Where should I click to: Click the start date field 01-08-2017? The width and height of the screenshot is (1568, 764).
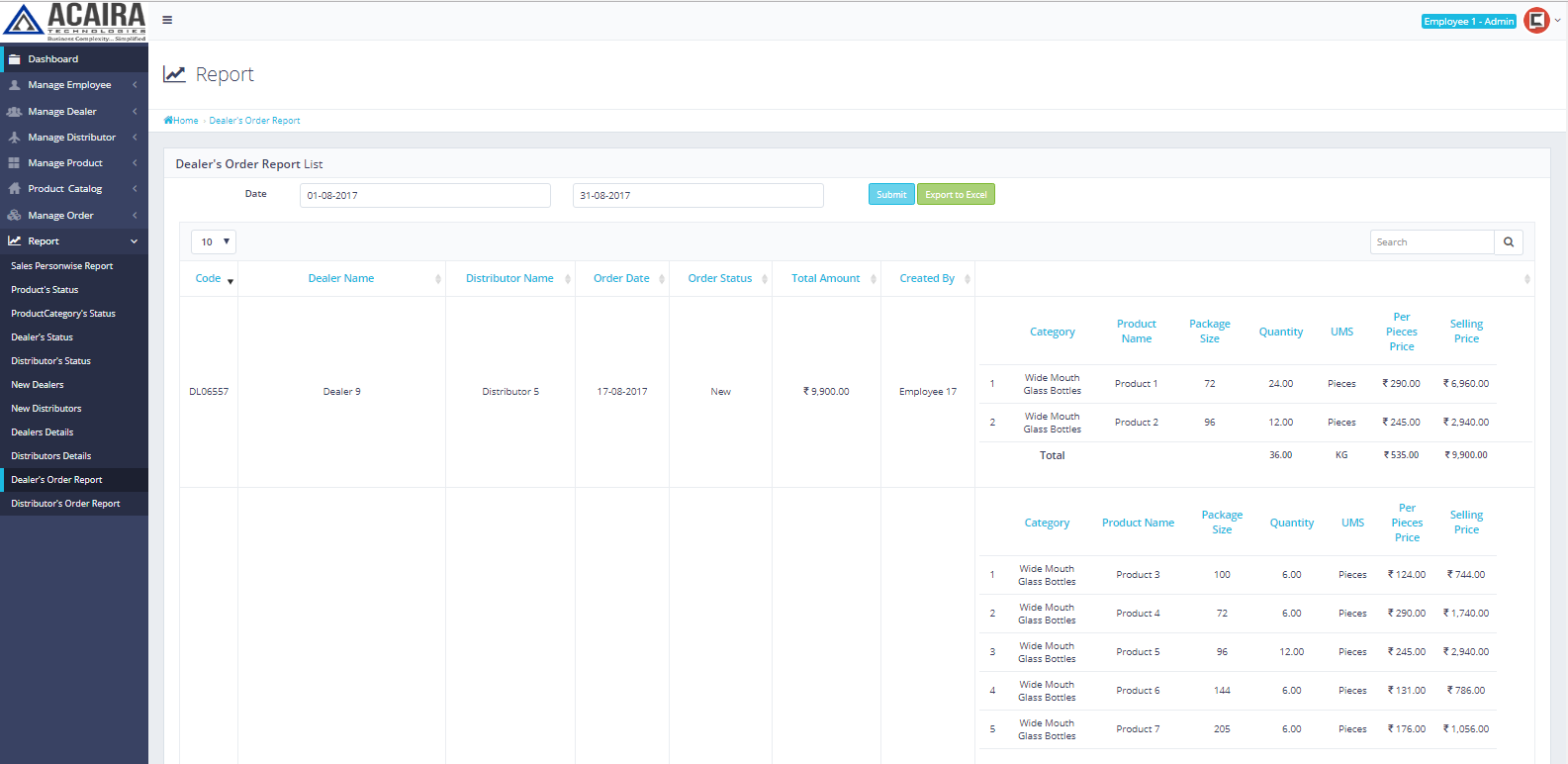[x=424, y=196]
